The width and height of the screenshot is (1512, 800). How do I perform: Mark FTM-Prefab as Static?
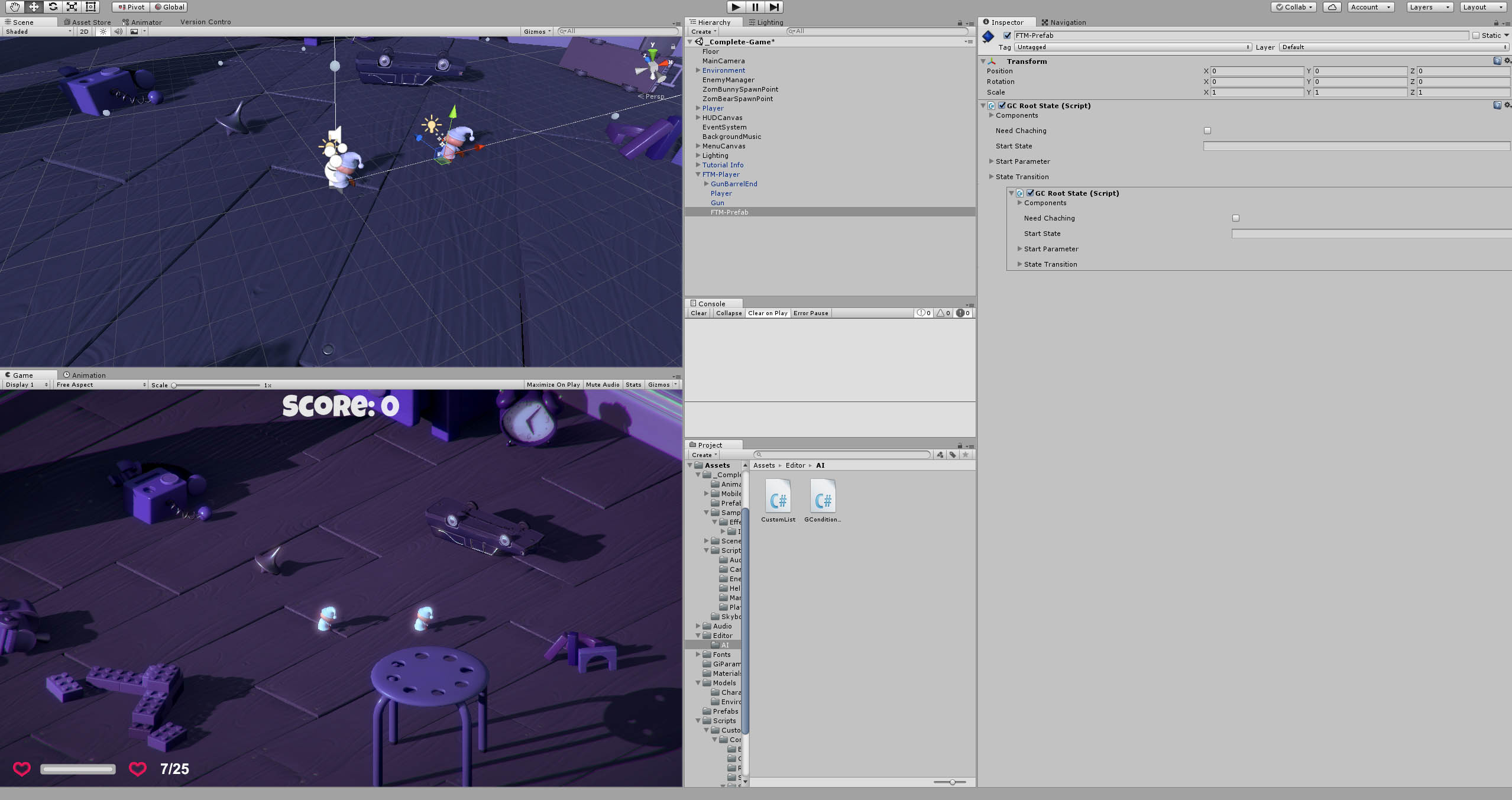[1477, 35]
